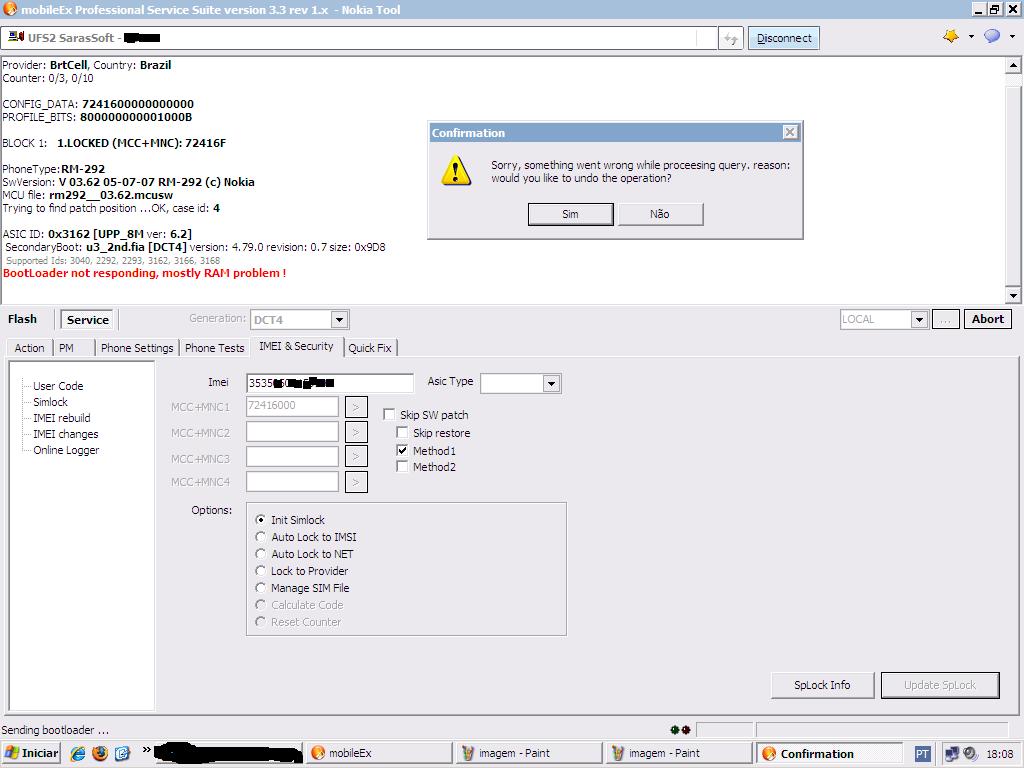Click the yellow star favorites icon
This screenshot has width=1024, height=768.
pyautogui.click(x=950, y=37)
